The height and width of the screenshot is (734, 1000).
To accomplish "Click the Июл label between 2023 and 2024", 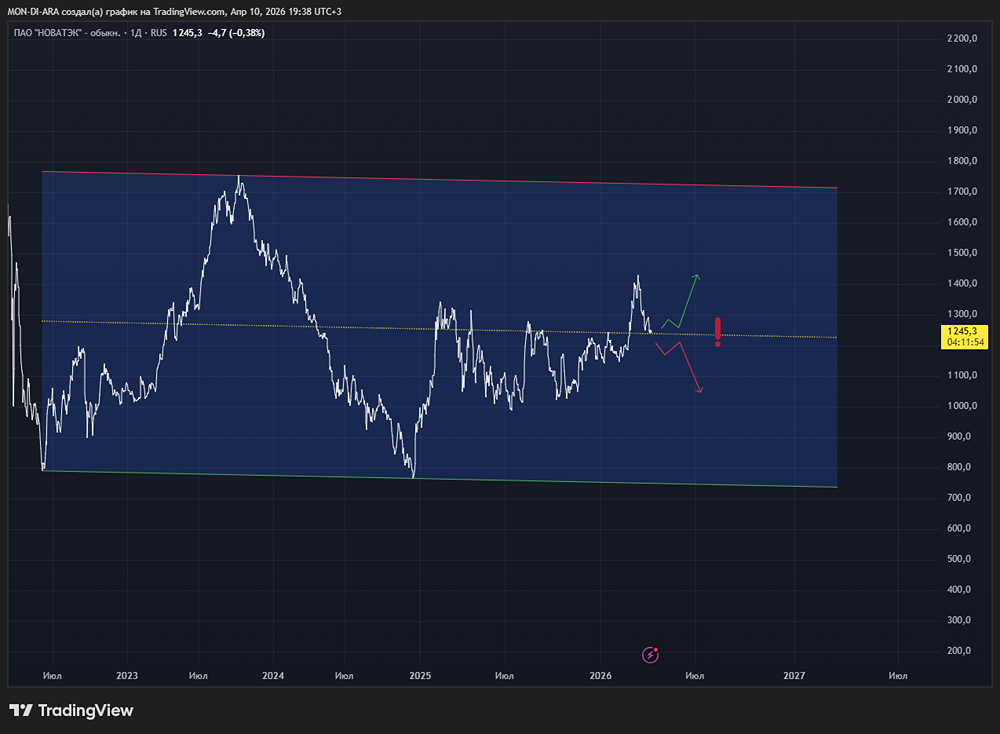I will 198,675.
